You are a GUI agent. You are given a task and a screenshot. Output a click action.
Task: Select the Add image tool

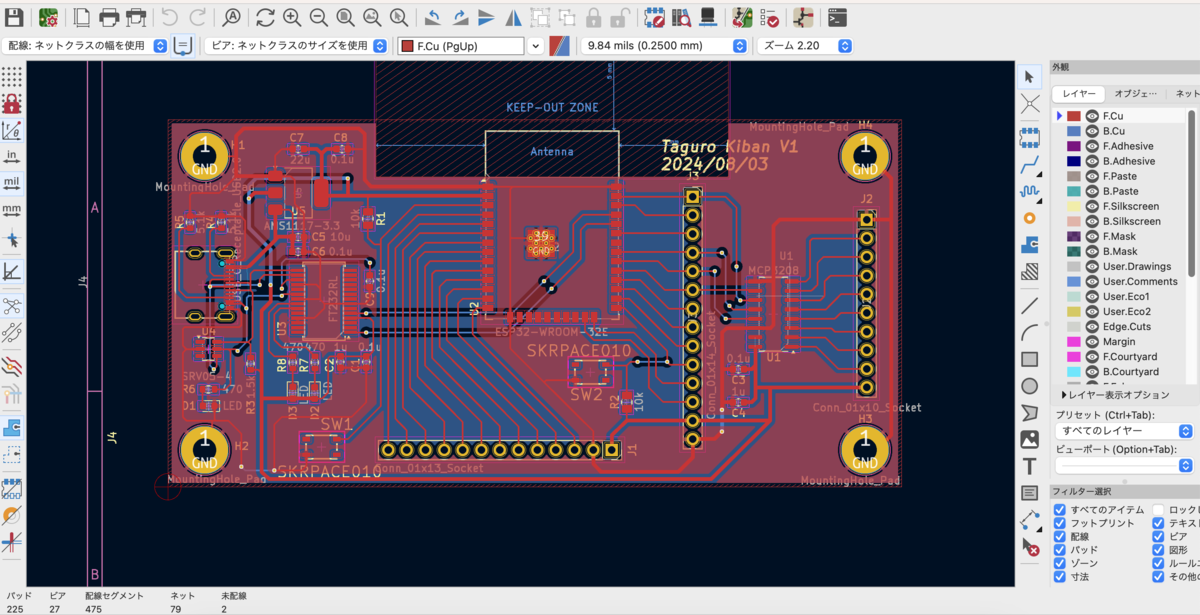(x=1029, y=439)
